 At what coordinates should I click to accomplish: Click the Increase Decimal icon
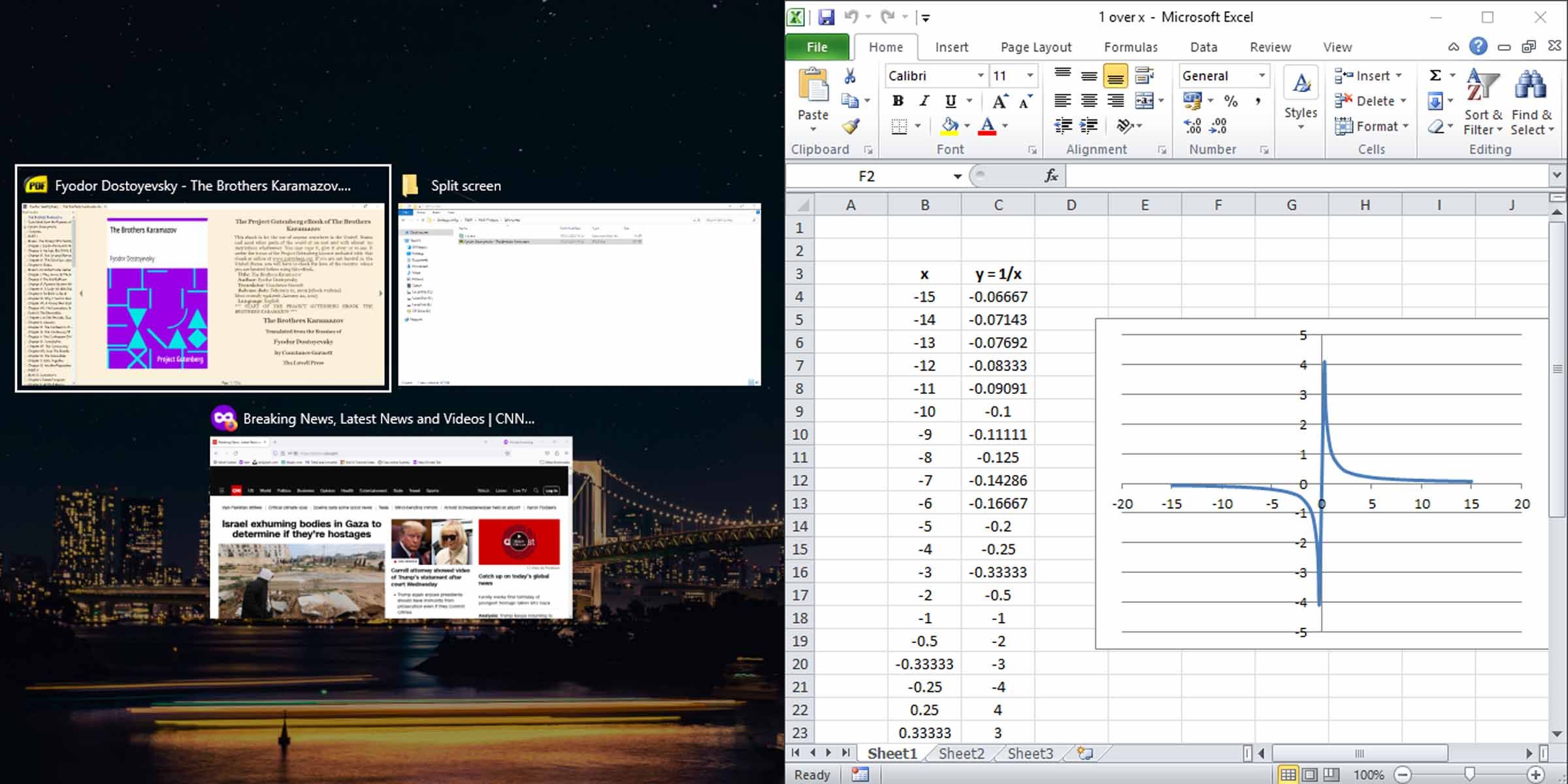click(1192, 125)
